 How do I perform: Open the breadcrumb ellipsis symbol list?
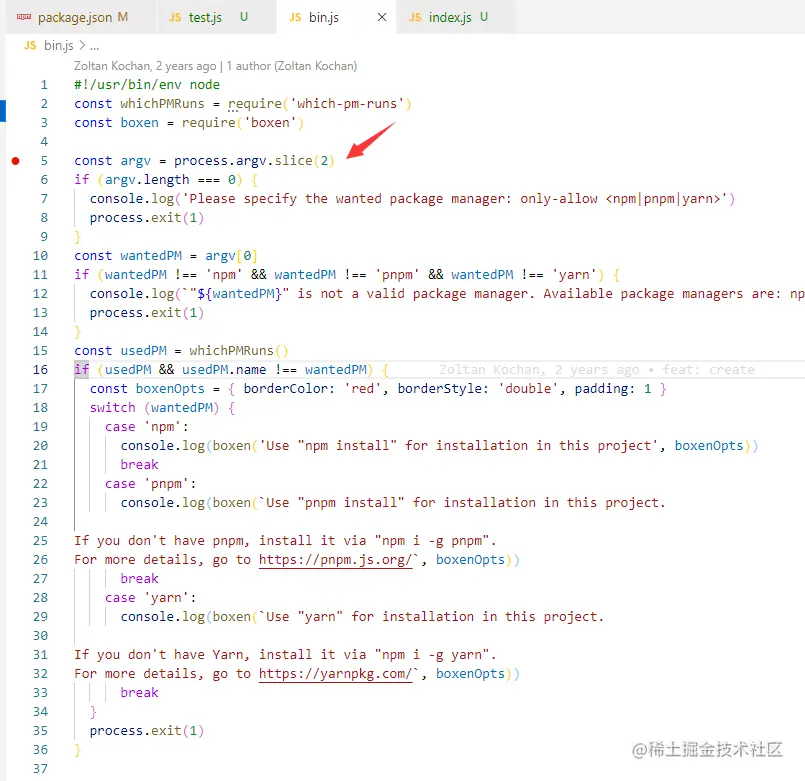[94, 46]
